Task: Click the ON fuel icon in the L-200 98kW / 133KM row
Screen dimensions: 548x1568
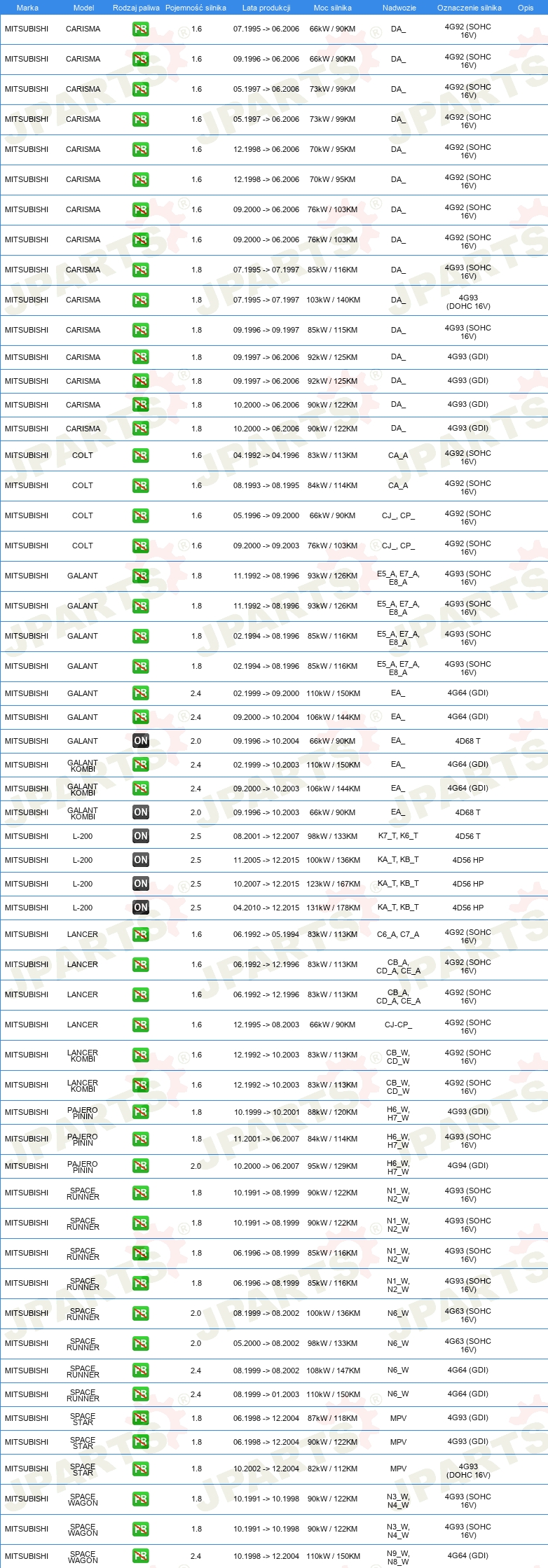Action: pyautogui.click(x=141, y=836)
